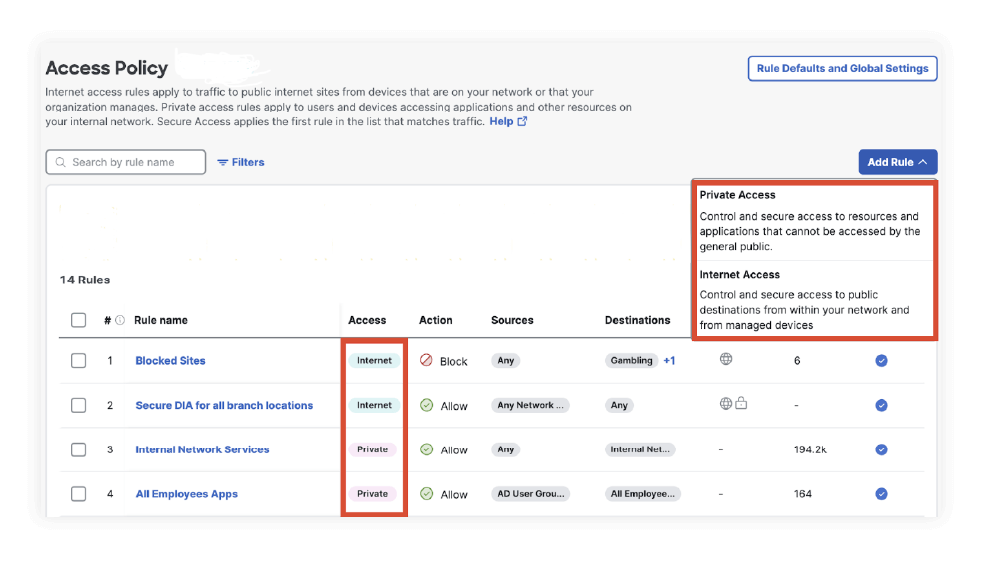Expand the Add Rule dropdown button
The width and height of the screenshot is (993, 562).
point(897,162)
